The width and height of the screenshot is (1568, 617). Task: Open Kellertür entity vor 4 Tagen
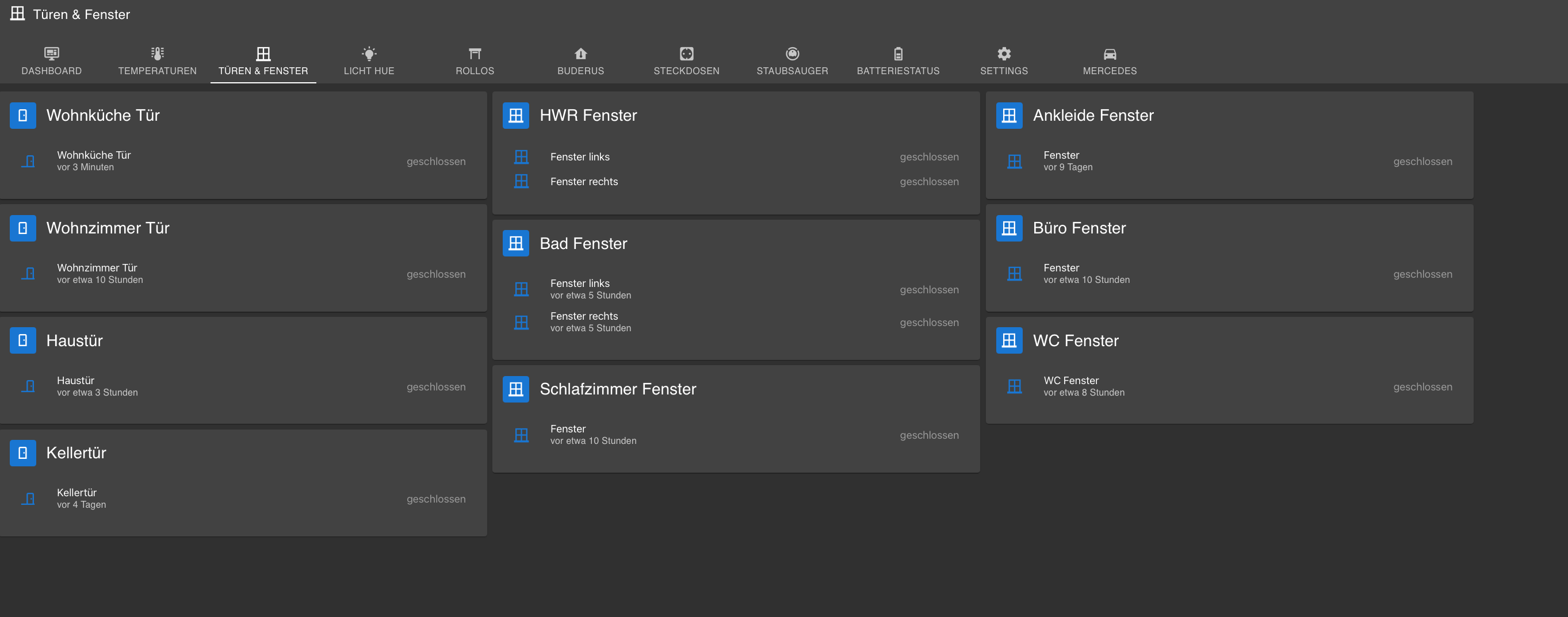(x=243, y=499)
